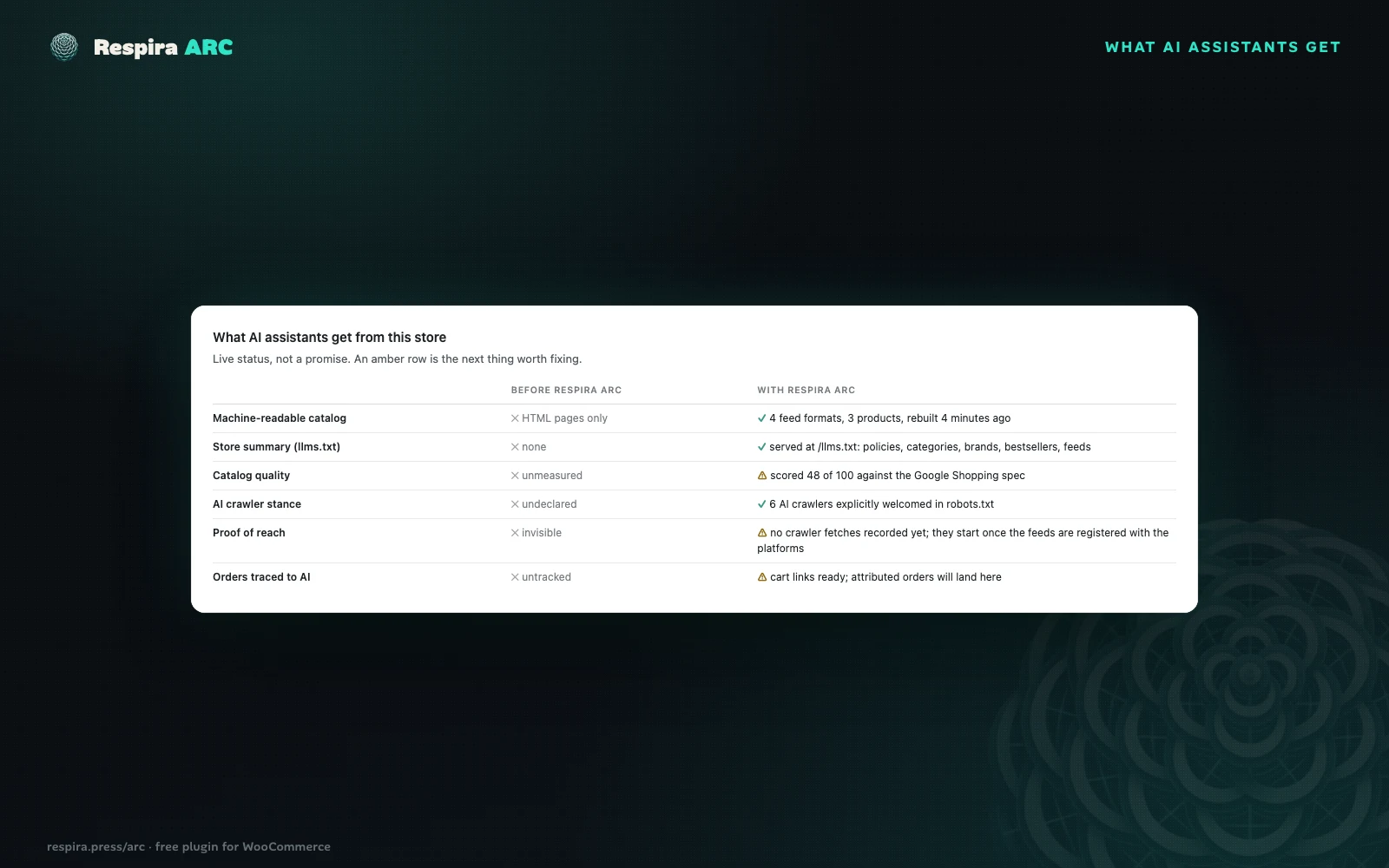Click the X icon beside 'invisible'
The height and width of the screenshot is (868, 1389).
coord(515,533)
